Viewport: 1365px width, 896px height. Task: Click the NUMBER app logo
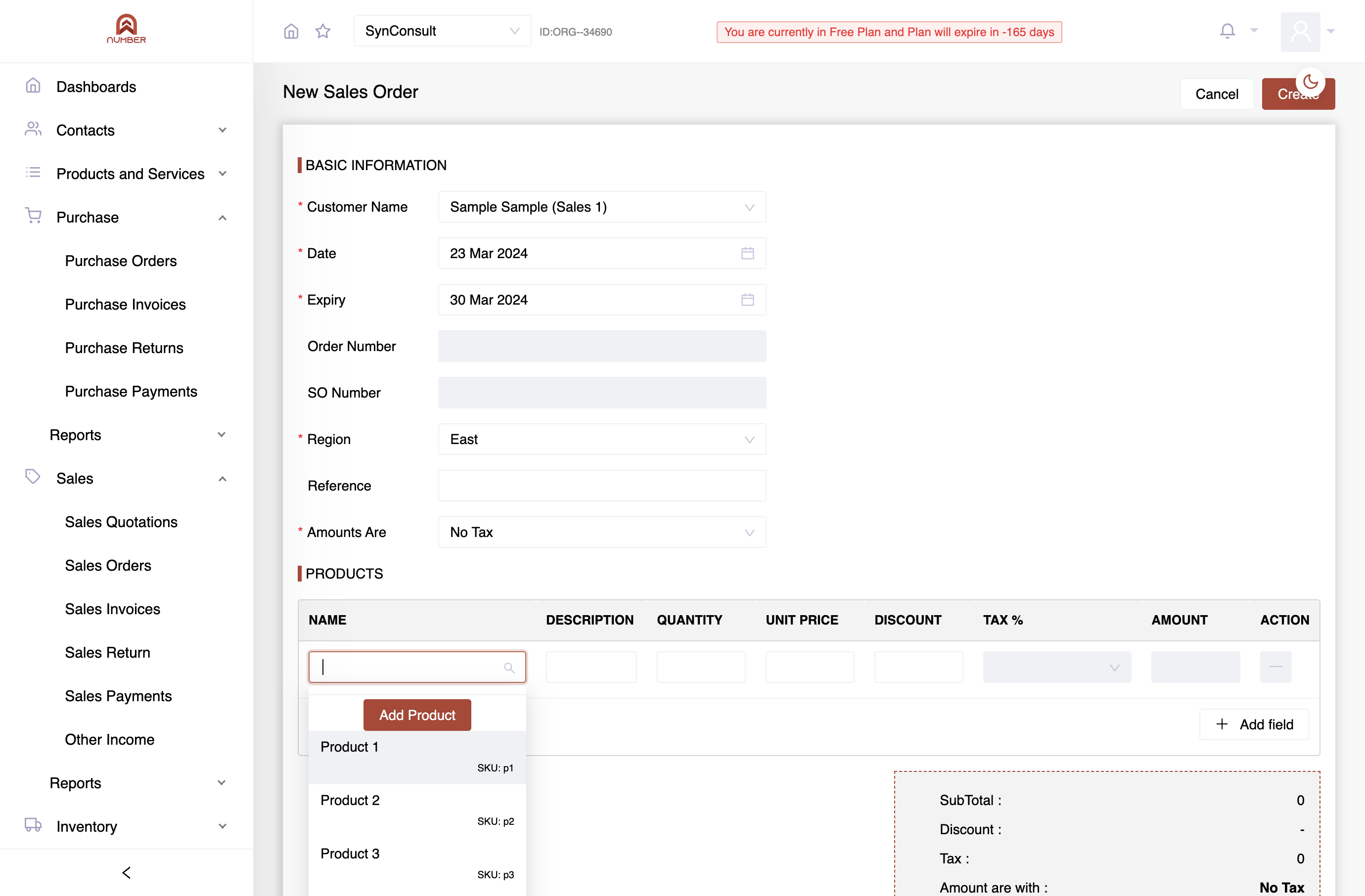pyautogui.click(x=126, y=29)
